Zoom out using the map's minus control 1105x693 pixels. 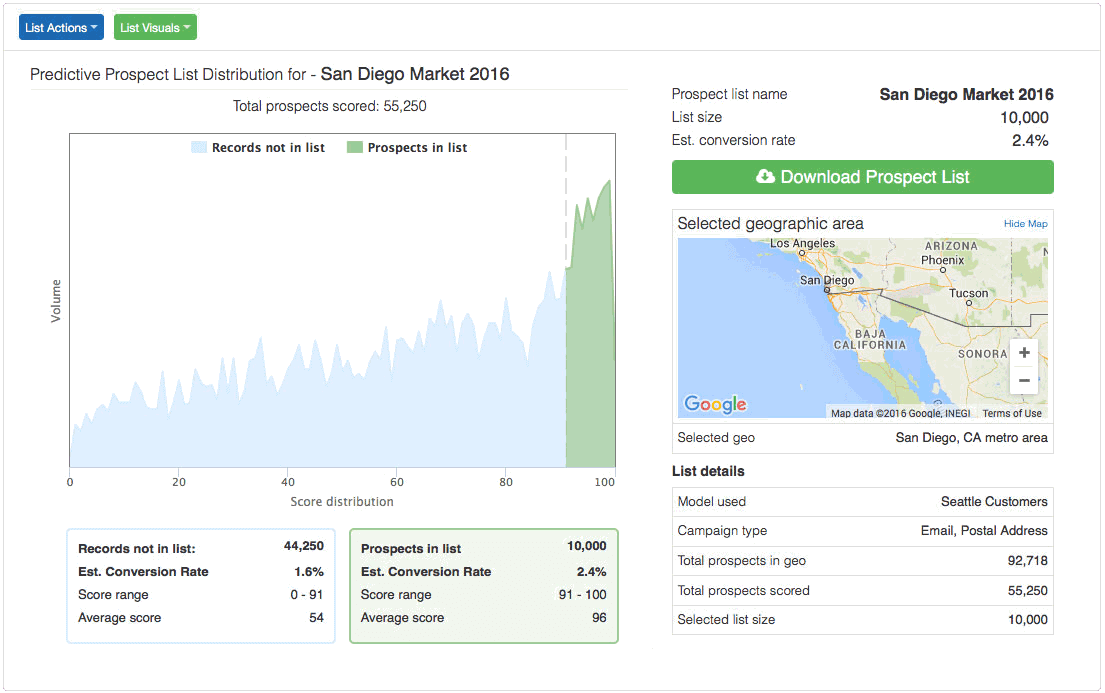point(1024,380)
